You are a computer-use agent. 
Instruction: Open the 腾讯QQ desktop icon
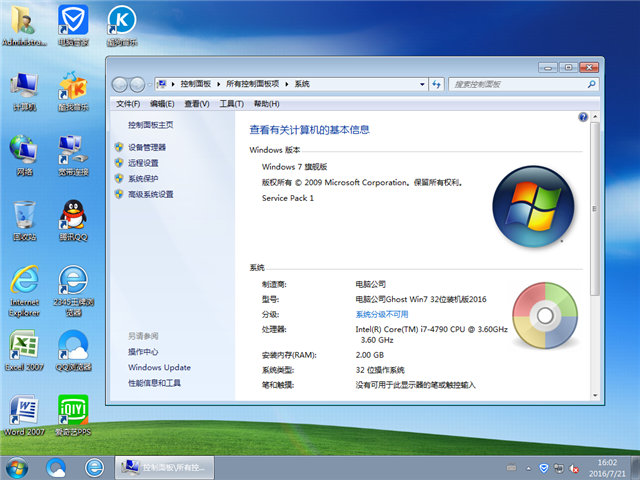coord(72,217)
